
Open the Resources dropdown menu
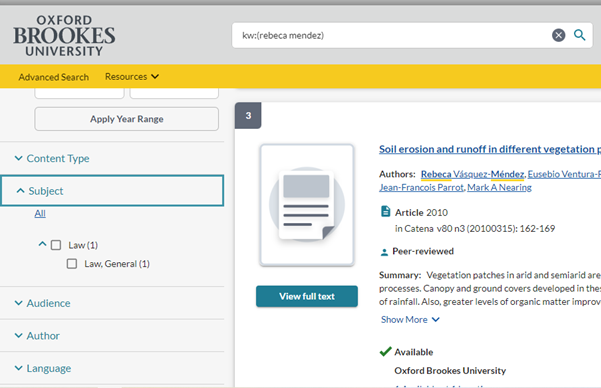pos(132,77)
